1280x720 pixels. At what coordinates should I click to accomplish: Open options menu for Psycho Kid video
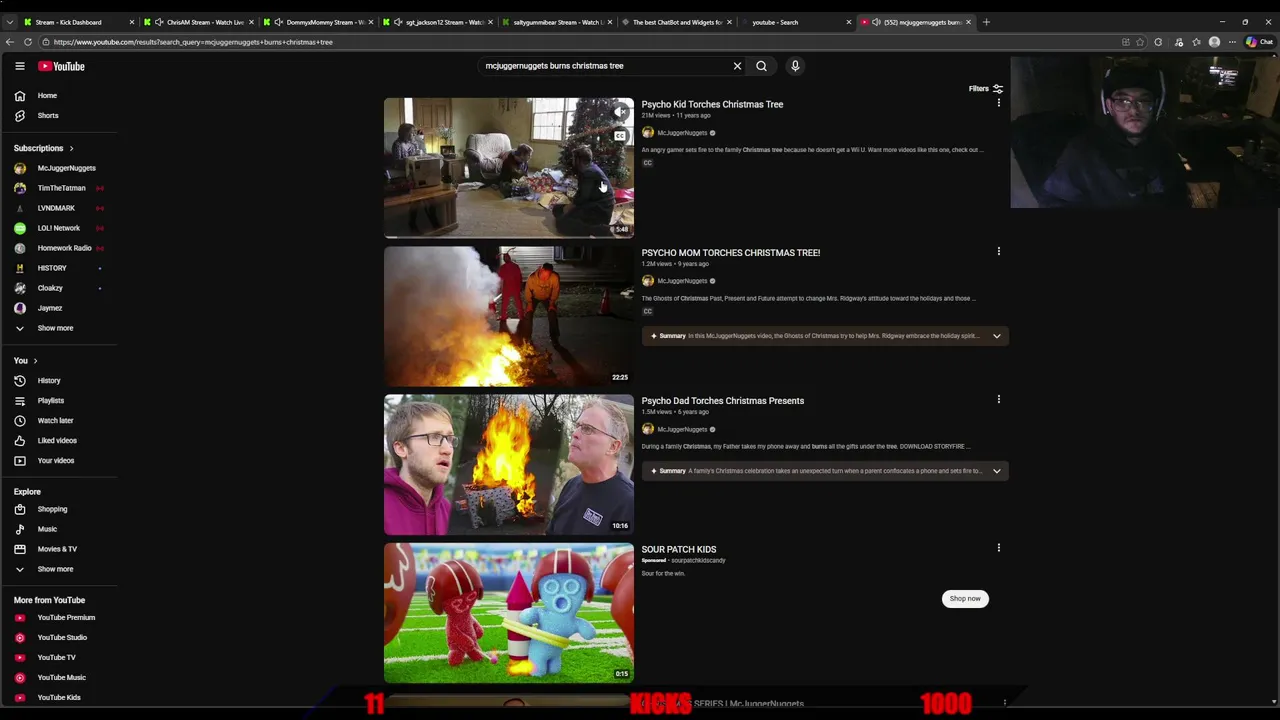coord(998,103)
